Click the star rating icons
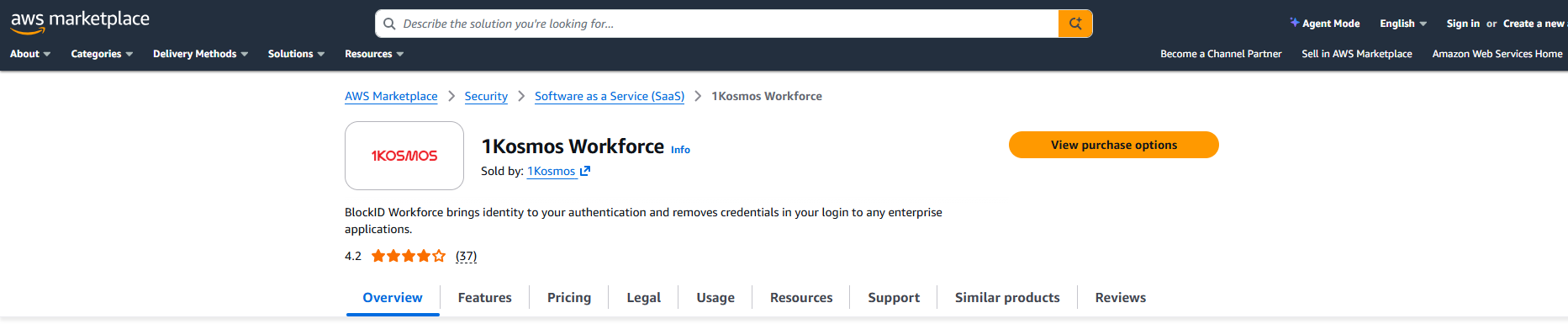The width and height of the screenshot is (1568, 324). (409, 256)
